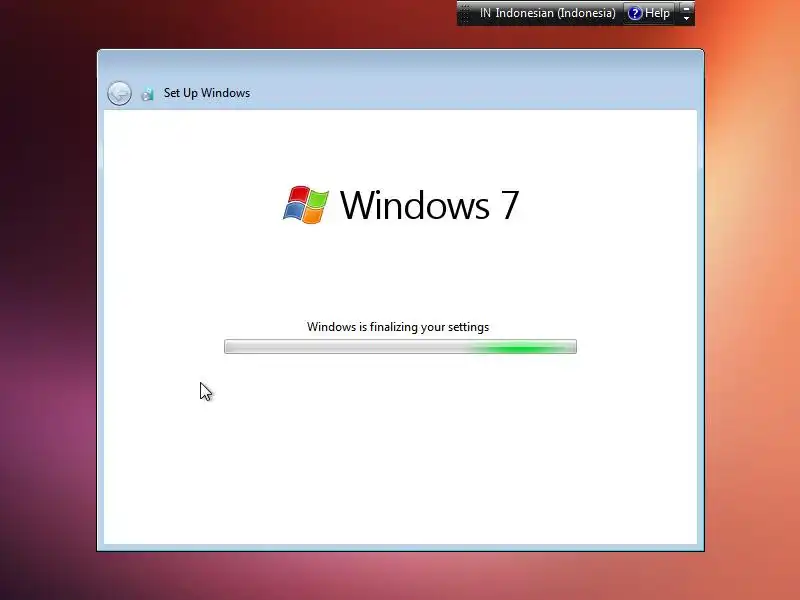This screenshot has height=600, width=800.
Task: Open the IN Indonesian (Indonesia) language selector
Action: click(x=547, y=13)
